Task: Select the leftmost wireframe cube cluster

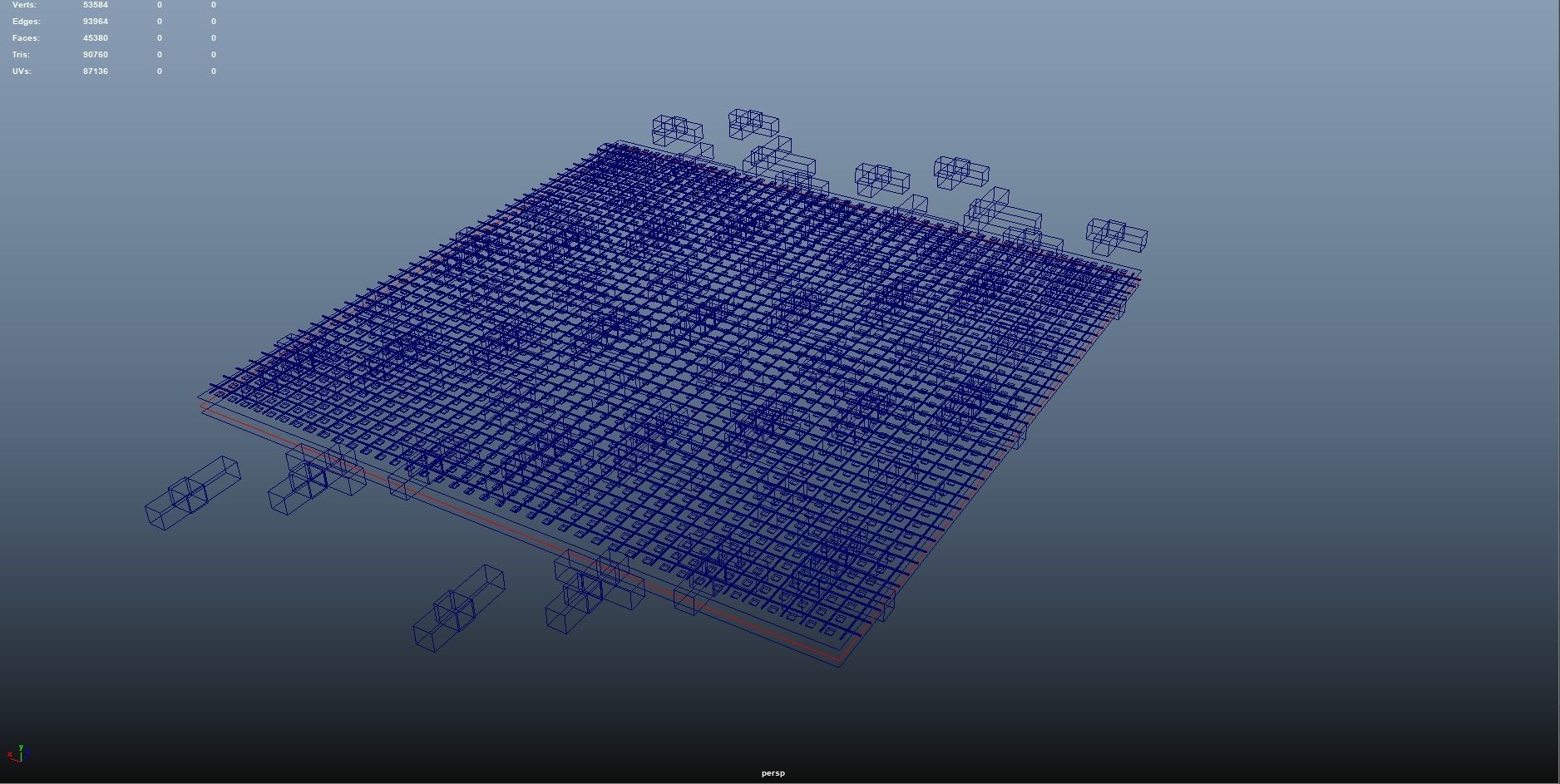Action: tap(192, 492)
